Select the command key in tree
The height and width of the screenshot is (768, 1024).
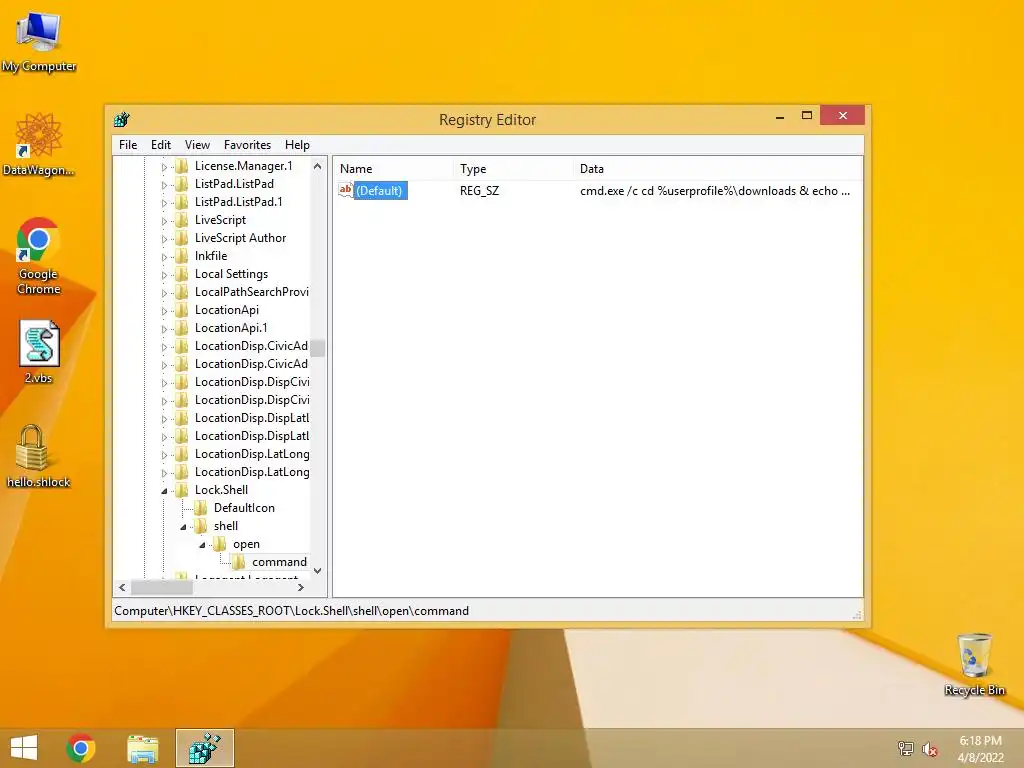(x=280, y=562)
